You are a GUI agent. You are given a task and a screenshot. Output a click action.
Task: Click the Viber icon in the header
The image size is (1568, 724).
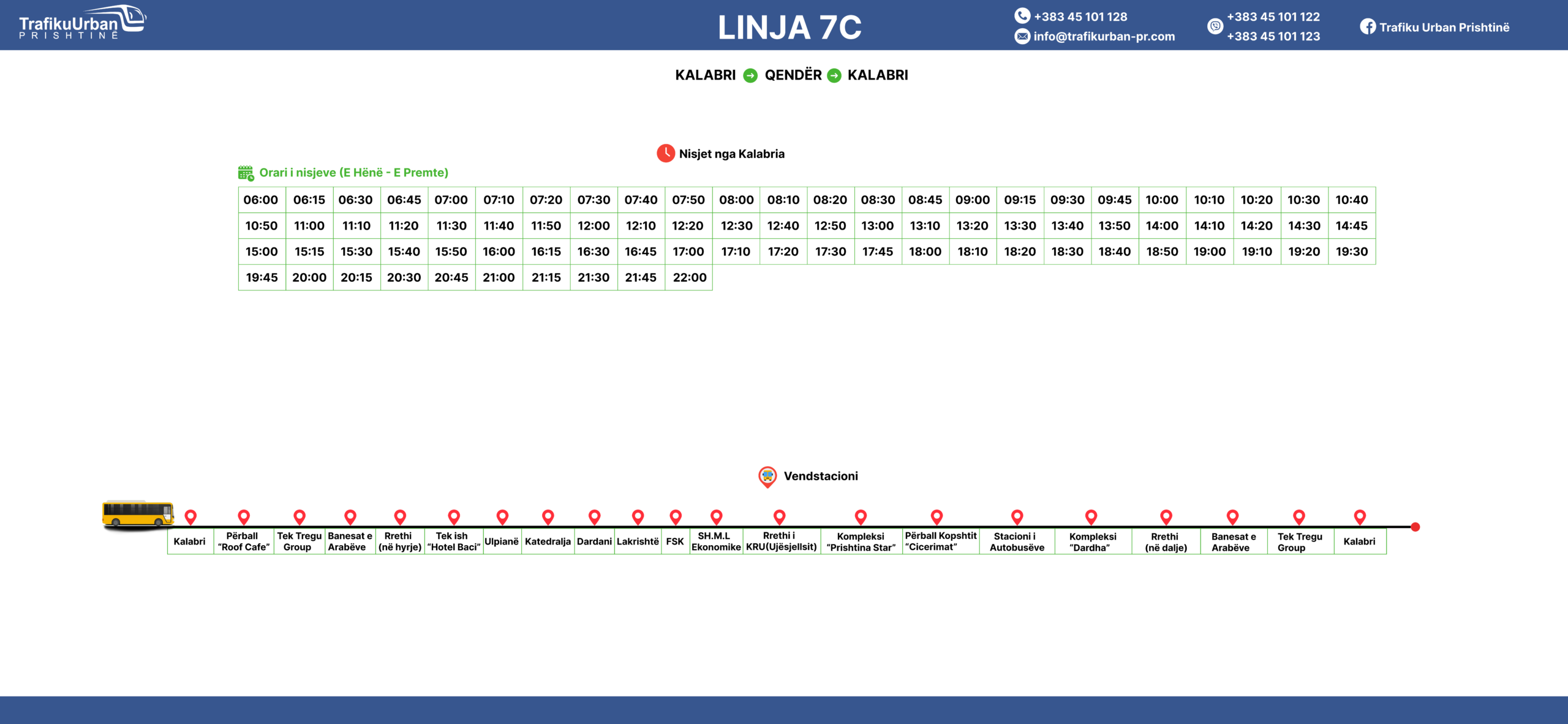pyautogui.click(x=1215, y=26)
